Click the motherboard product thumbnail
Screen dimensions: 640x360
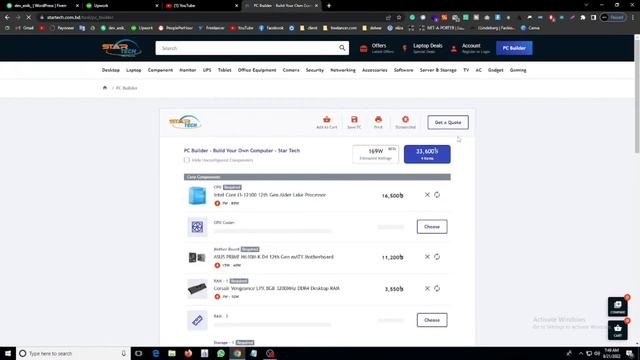tap(197, 258)
